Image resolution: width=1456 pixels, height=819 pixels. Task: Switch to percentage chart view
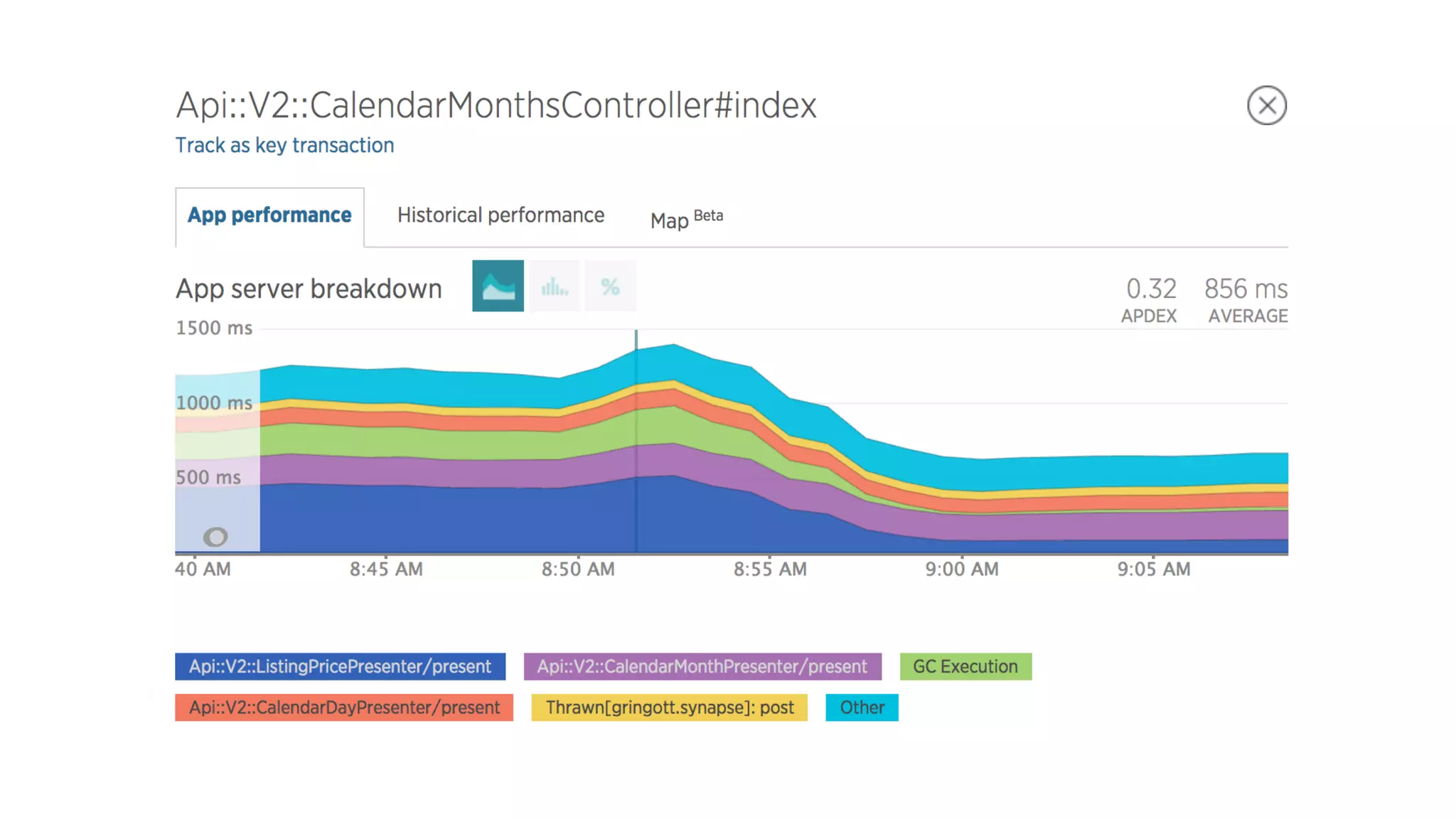tap(610, 286)
